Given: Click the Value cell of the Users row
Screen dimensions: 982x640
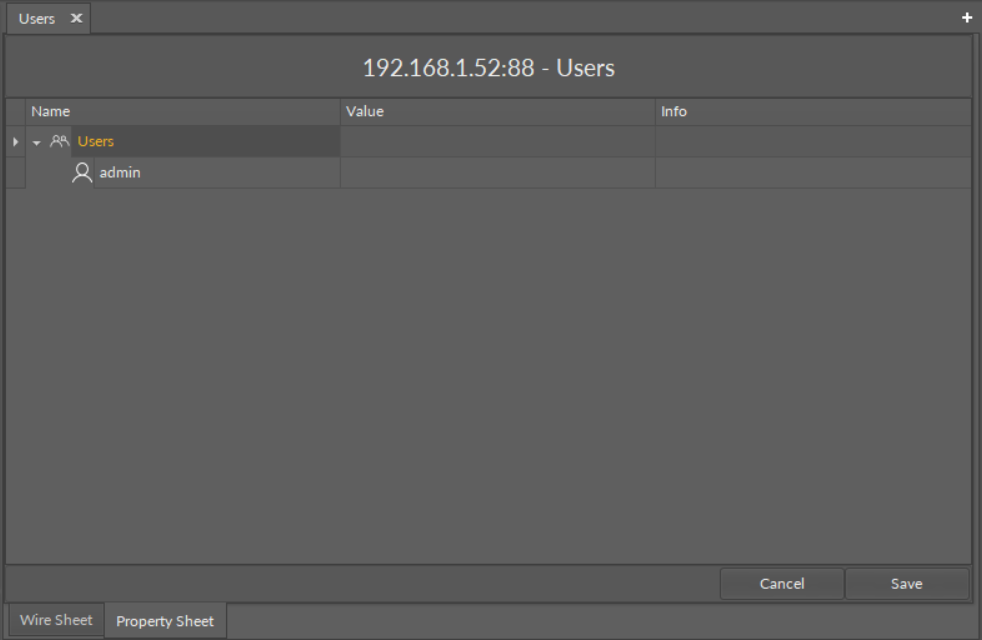Looking at the screenshot, I should click(x=497, y=142).
